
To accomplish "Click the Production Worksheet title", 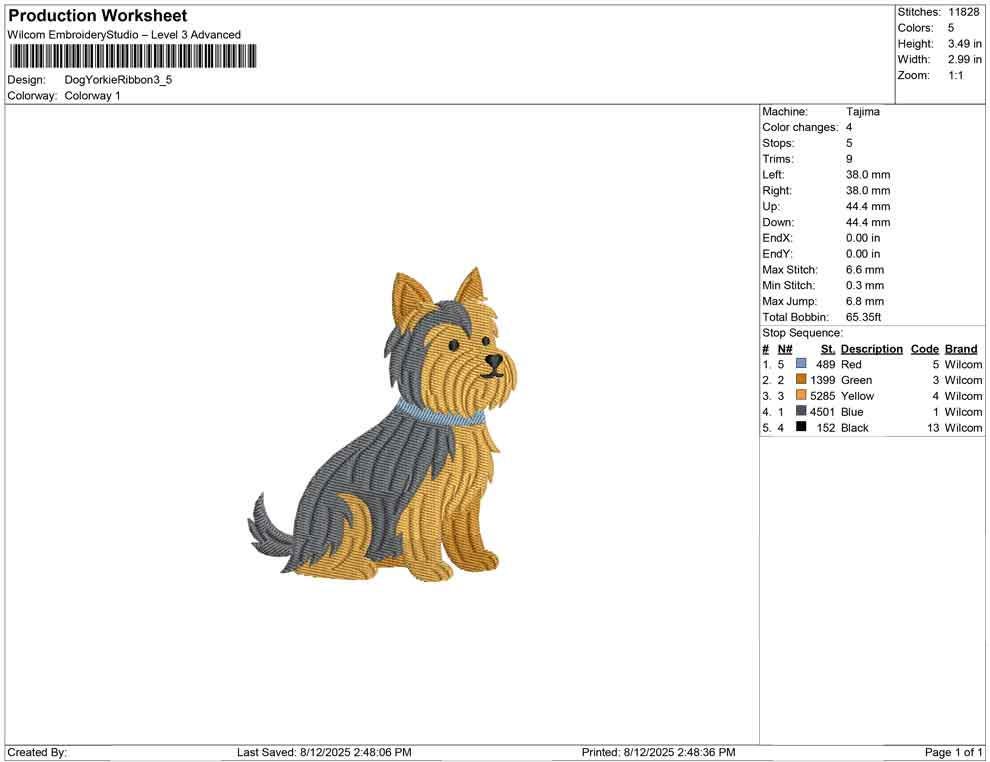I will 97,16.
